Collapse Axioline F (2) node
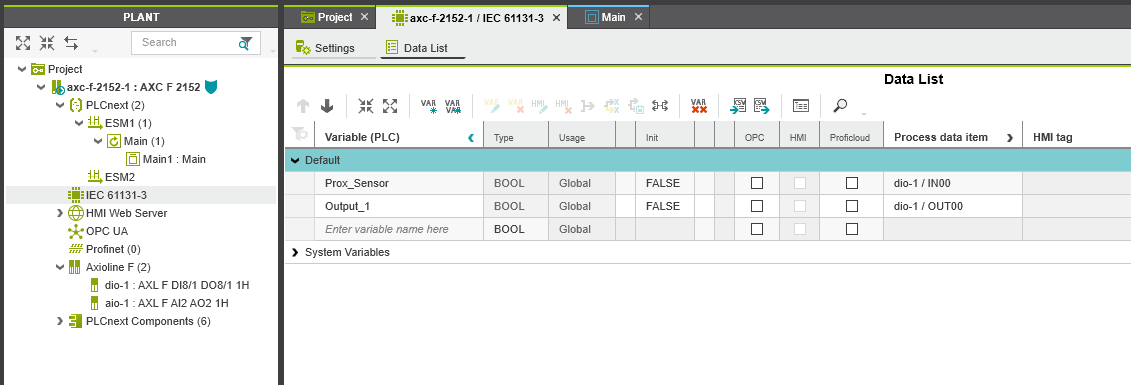This screenshot has height=385, width=1131. [x=60, y=267]
